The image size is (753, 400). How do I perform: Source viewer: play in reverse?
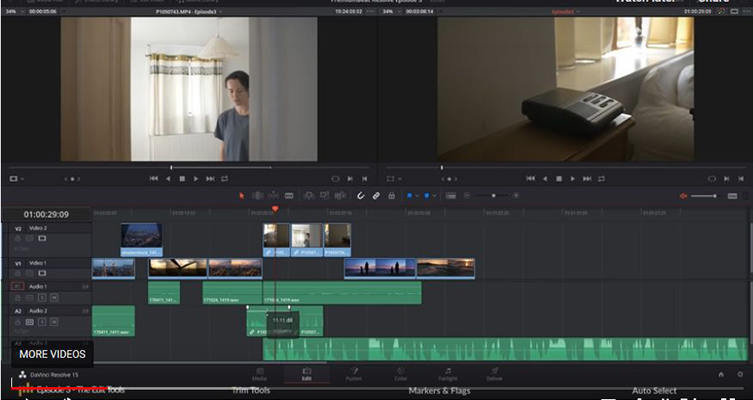click(x=168, y=179)
